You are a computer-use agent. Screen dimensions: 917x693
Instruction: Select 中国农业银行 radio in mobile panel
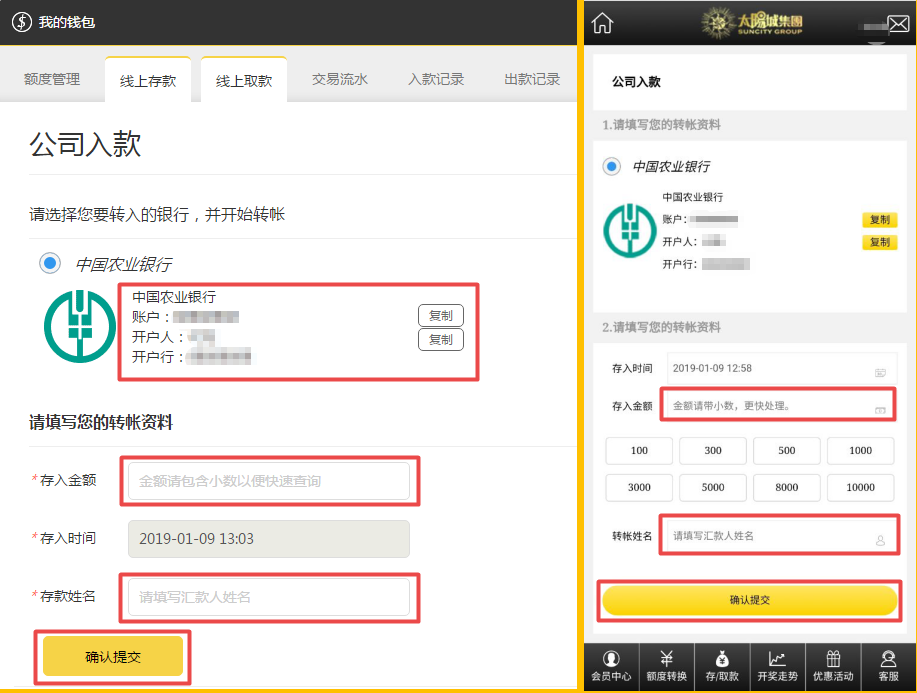point(611,166)
